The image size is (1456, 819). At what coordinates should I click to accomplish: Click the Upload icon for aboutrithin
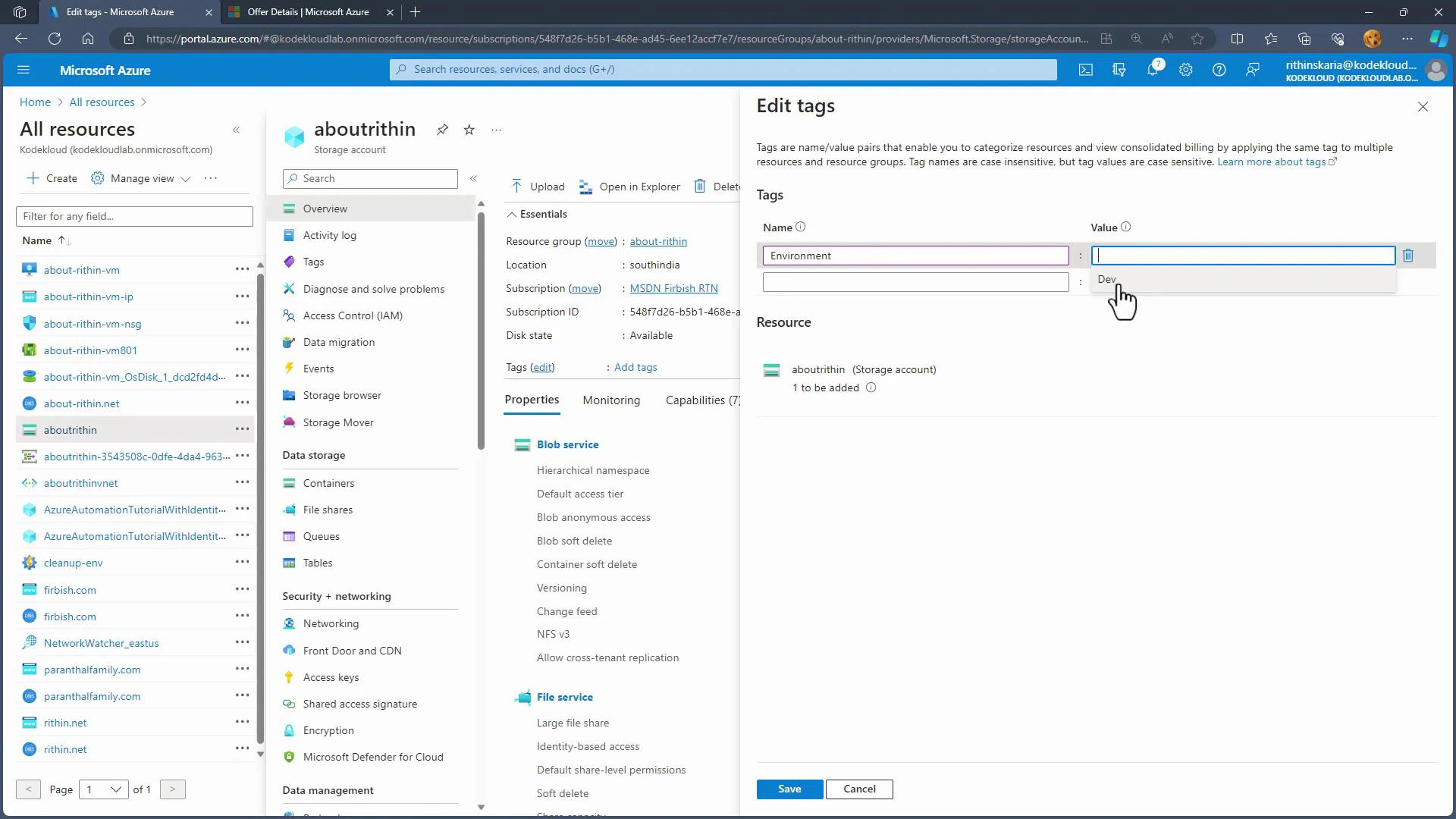tap(536, 186)
